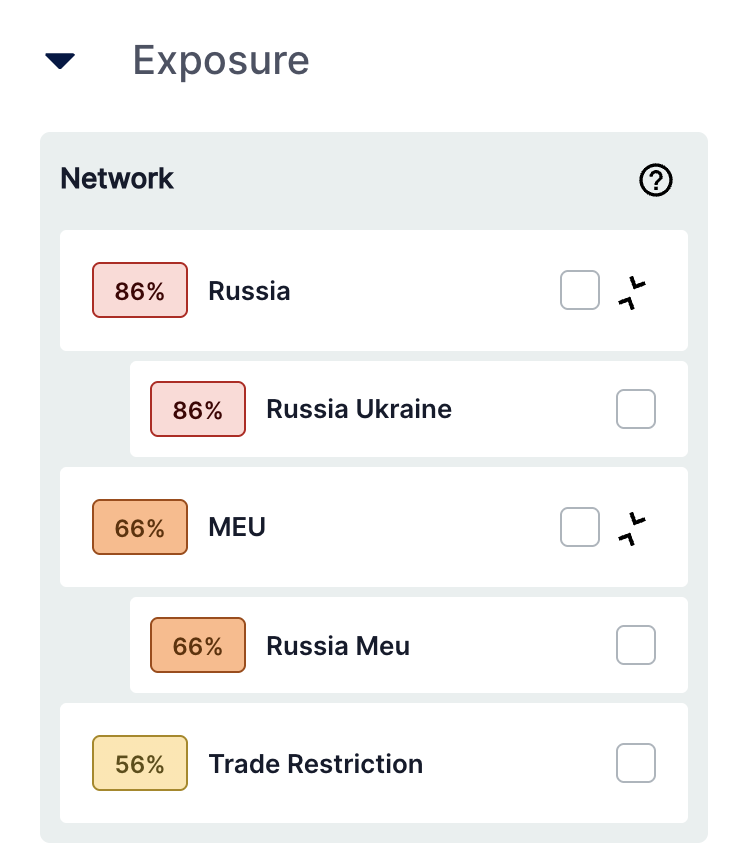Click the Network help question mark icon
The height and width of the screenshot is (850, 744).
pyautogui.click(x=656, y=180)
